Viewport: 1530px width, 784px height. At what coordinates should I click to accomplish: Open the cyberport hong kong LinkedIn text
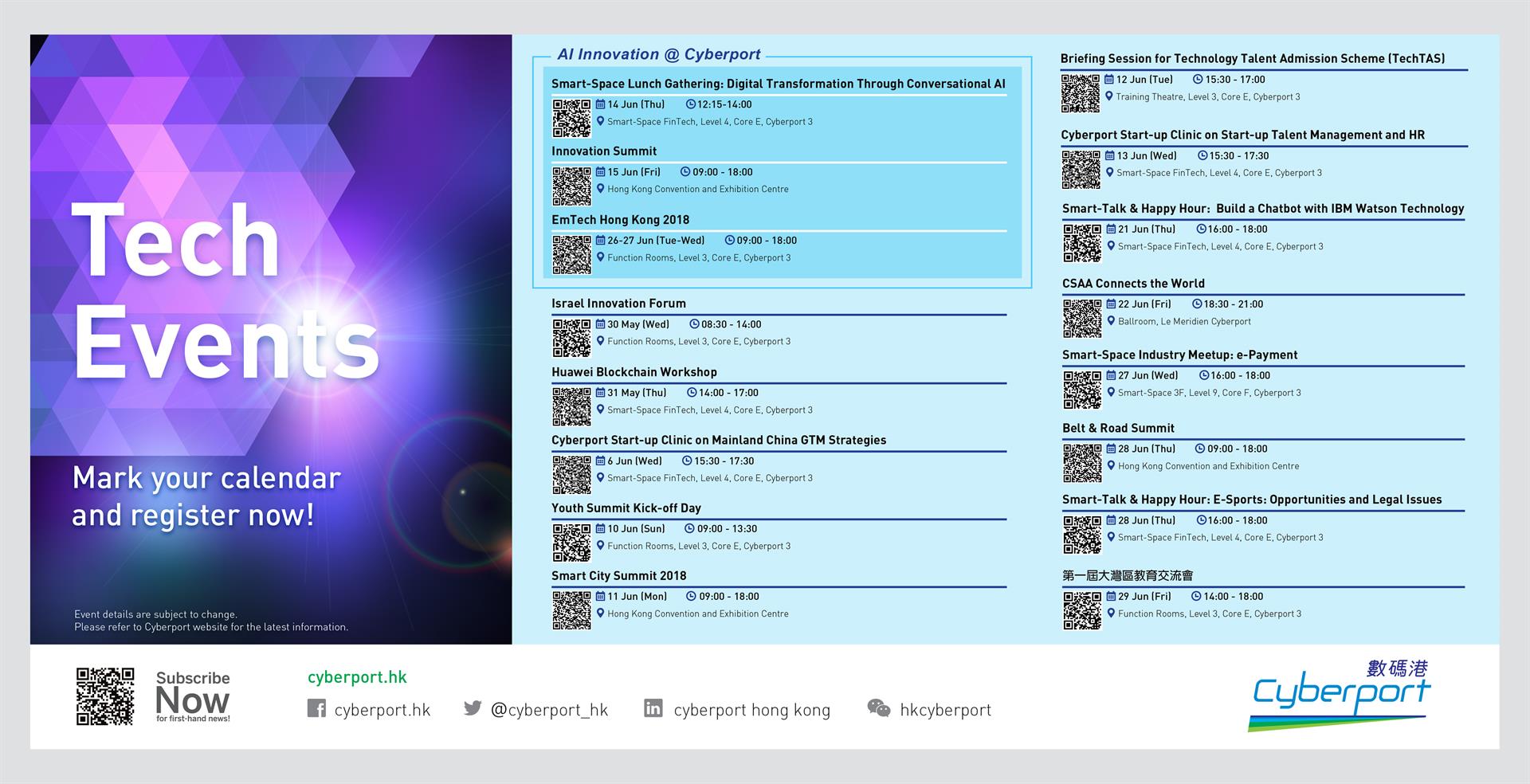click(x=751, y=710)
